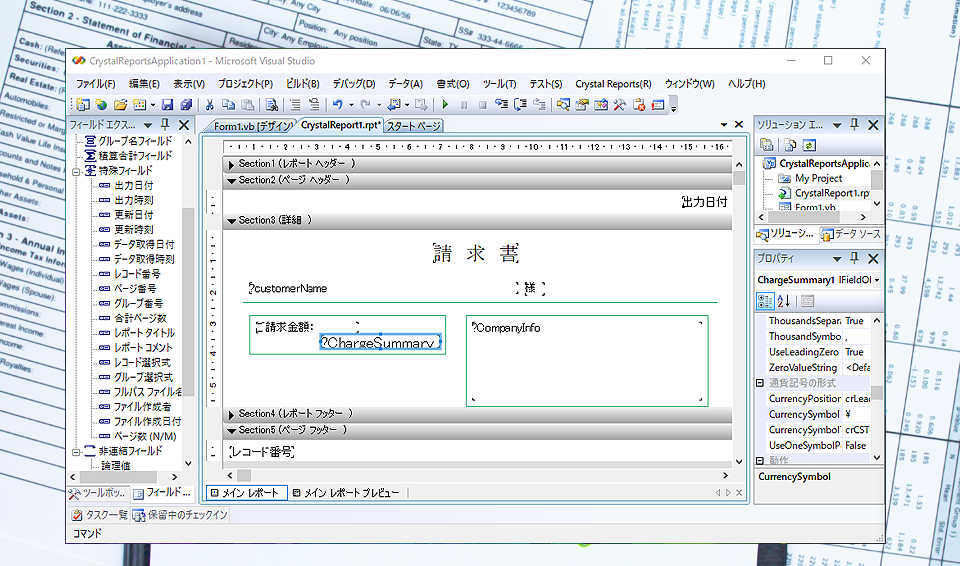Open the 保留中のチェックイン panel button
Viewport: 960px width, 566px height.
(181, 515)
